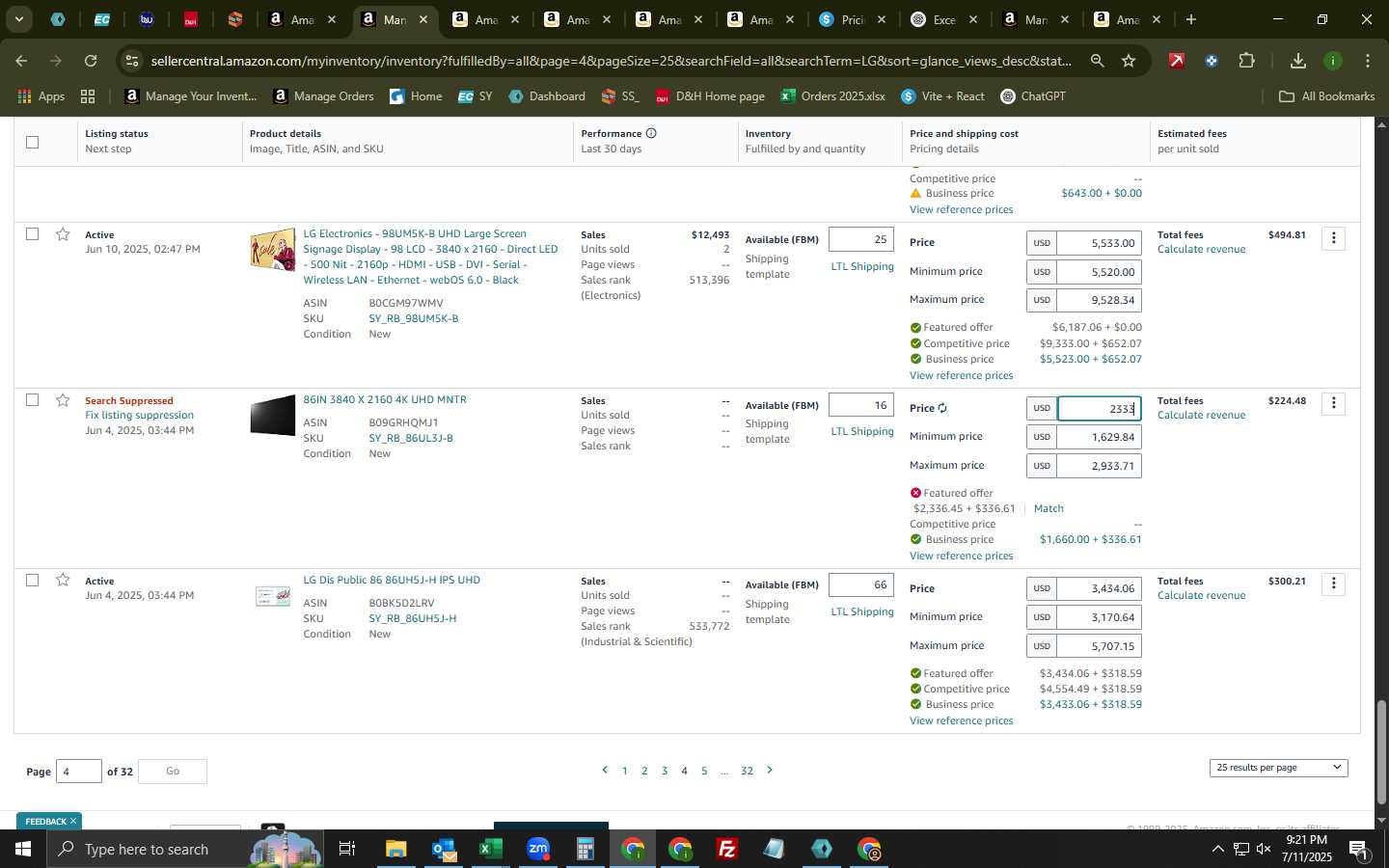Go to page 32 in pagination
Viewport: 1389px width, 868px height.
pos(747,771)
